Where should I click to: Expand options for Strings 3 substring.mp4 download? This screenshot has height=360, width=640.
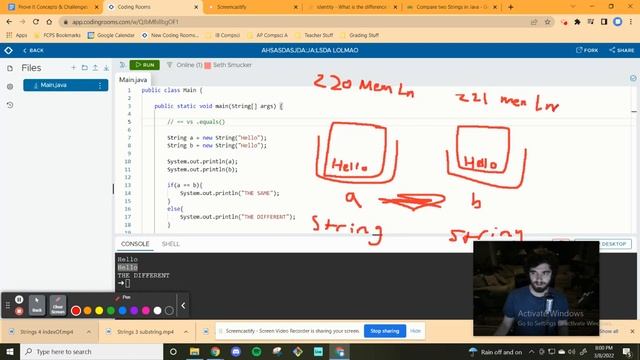(x=186, y=332)
